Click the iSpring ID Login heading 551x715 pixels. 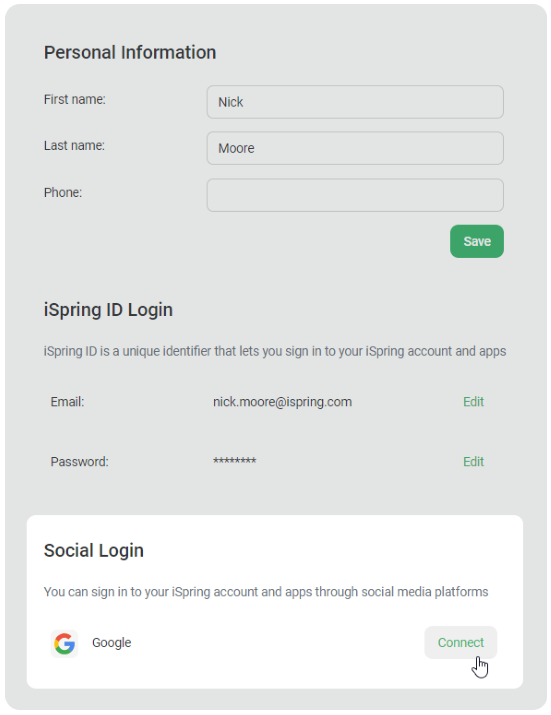(x=108, y=310)
